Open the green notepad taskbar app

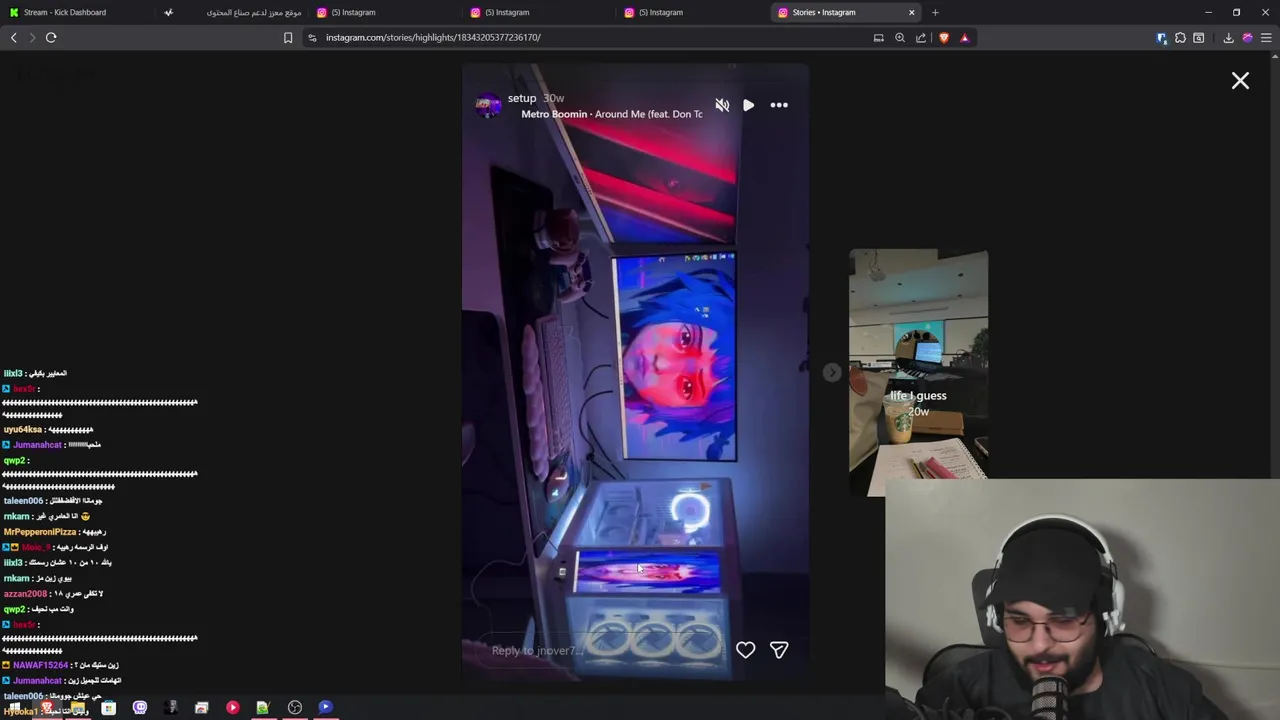(263, 708)
